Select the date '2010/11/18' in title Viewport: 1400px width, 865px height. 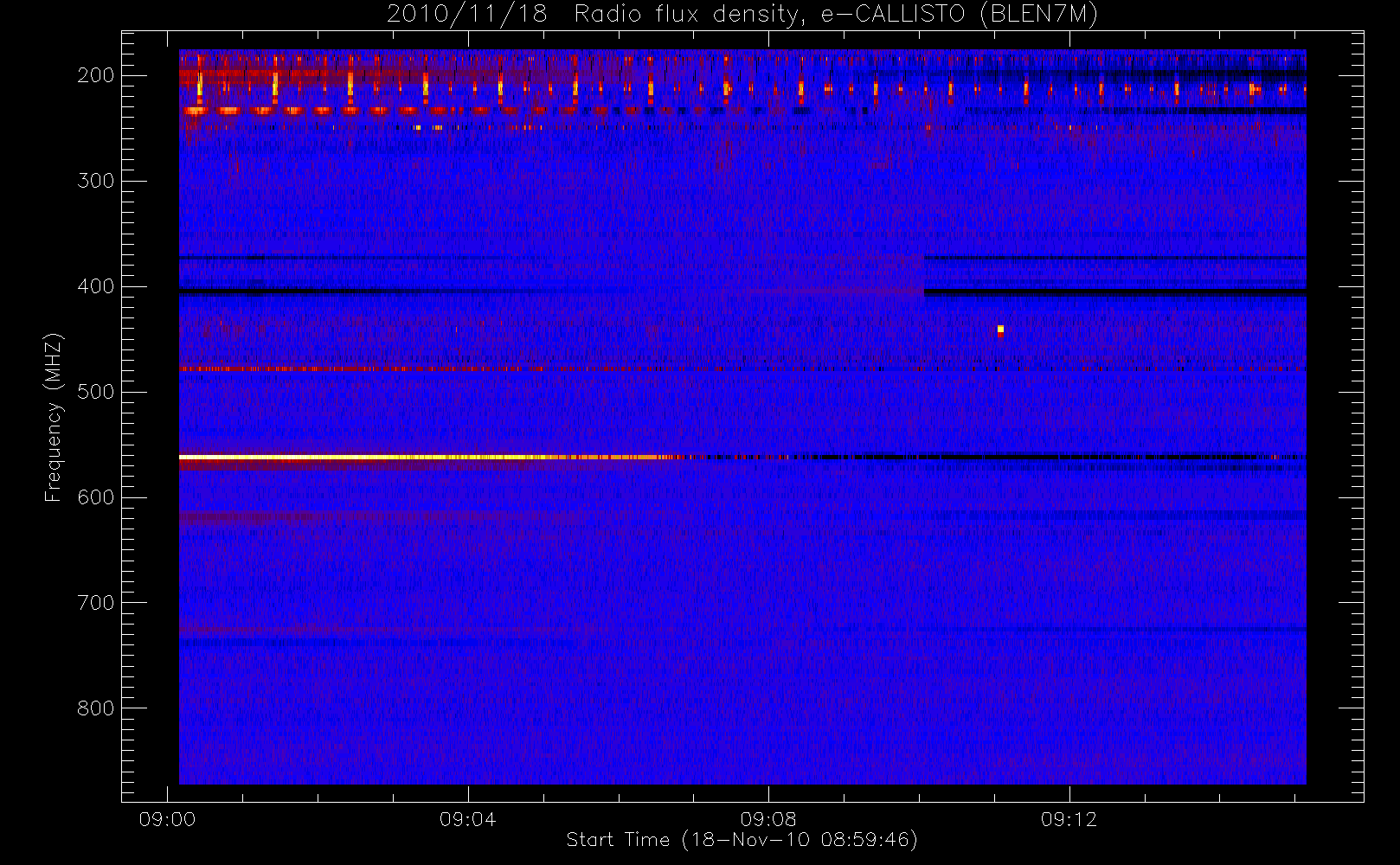coord(466,15)
